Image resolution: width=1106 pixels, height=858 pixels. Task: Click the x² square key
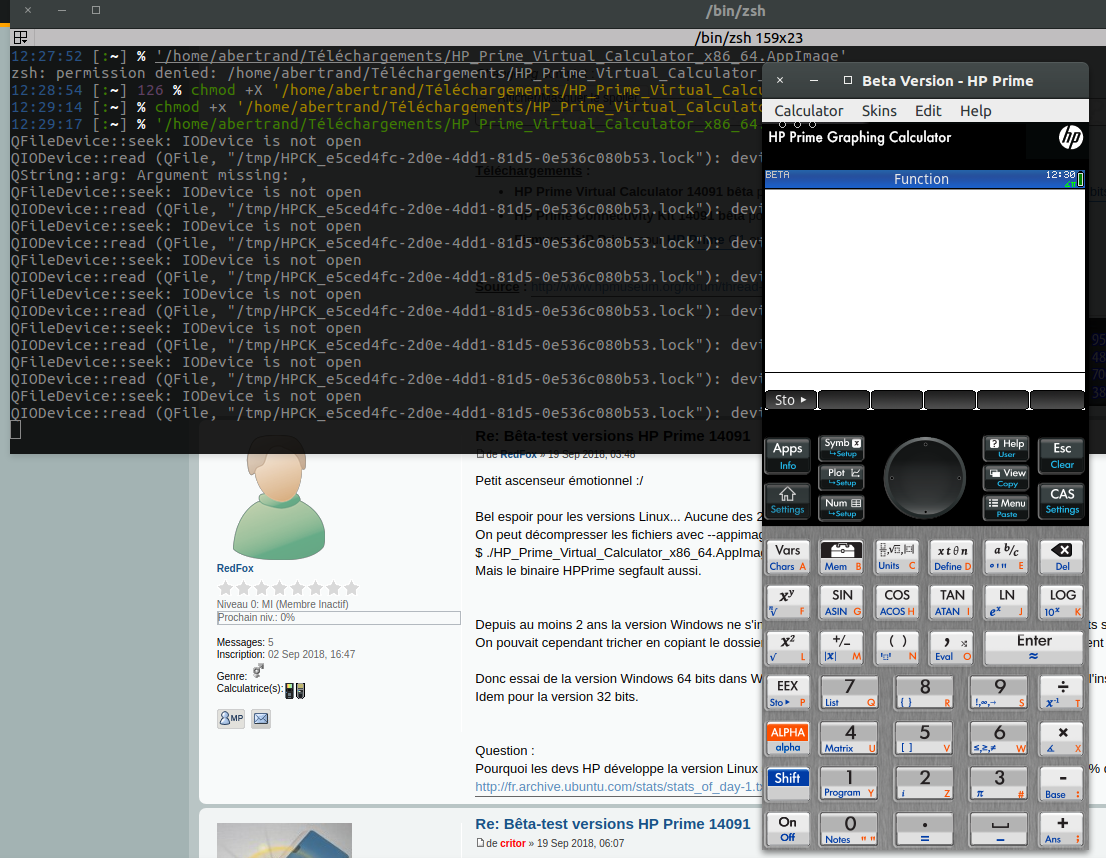(787, 647)
